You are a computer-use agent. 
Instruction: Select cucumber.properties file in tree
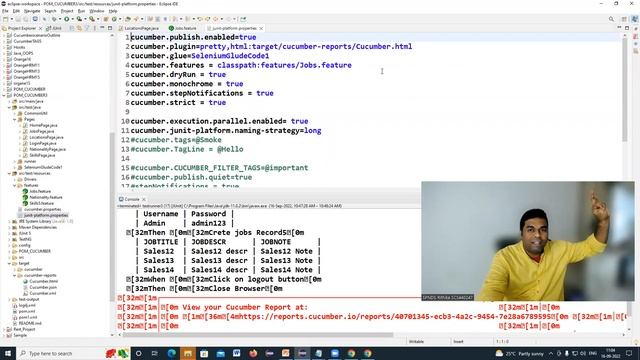[x=42, y=209]
